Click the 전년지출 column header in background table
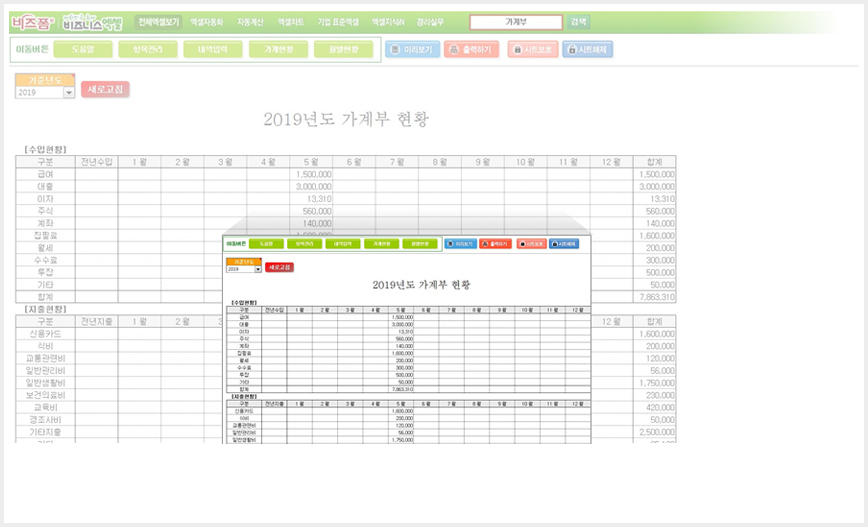 (x=96, y=322)
